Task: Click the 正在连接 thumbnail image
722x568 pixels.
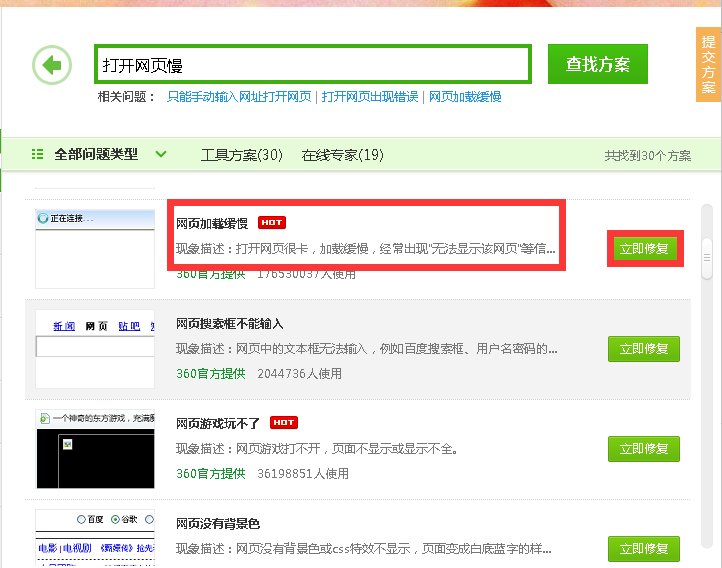Action: pyautogui.click(x=95, y=249)
